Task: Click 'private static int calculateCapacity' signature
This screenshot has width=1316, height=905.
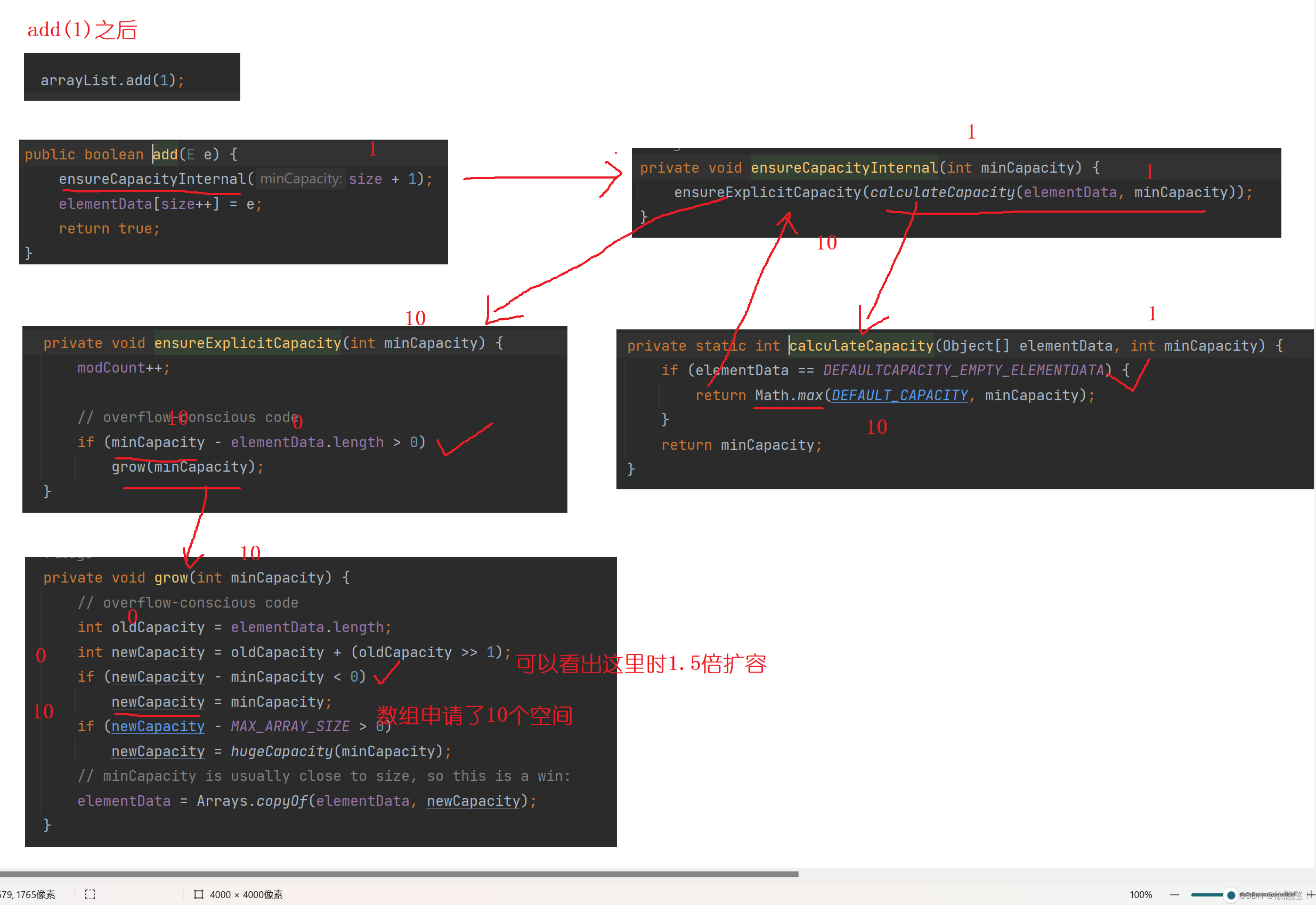Action: 955,345
